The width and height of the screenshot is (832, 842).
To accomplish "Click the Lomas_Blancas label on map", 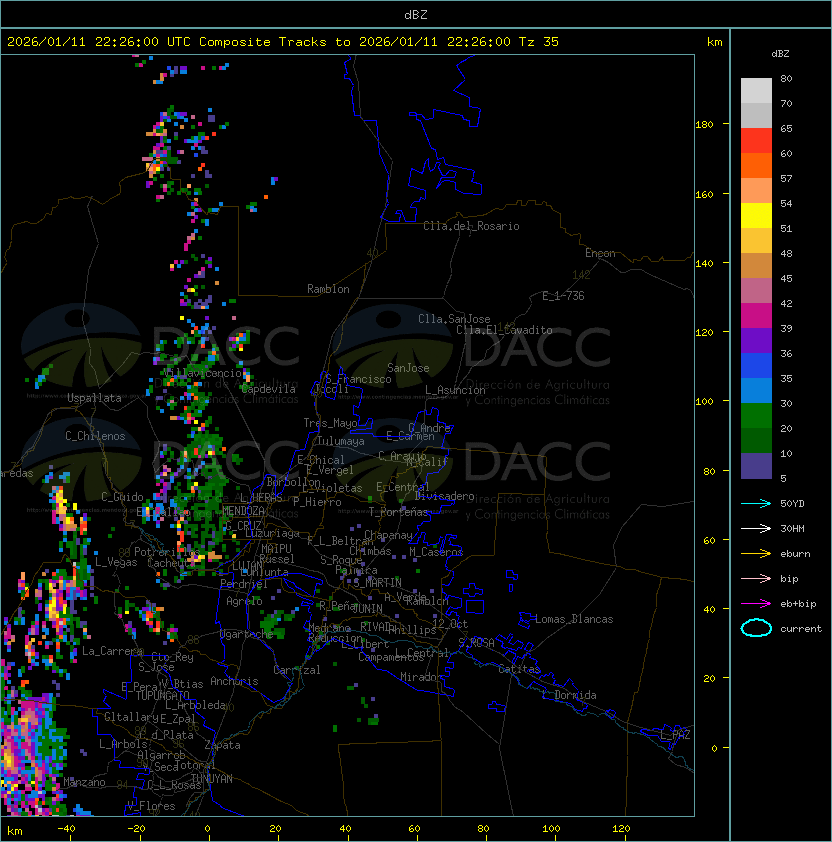I will tap(574, 619).
